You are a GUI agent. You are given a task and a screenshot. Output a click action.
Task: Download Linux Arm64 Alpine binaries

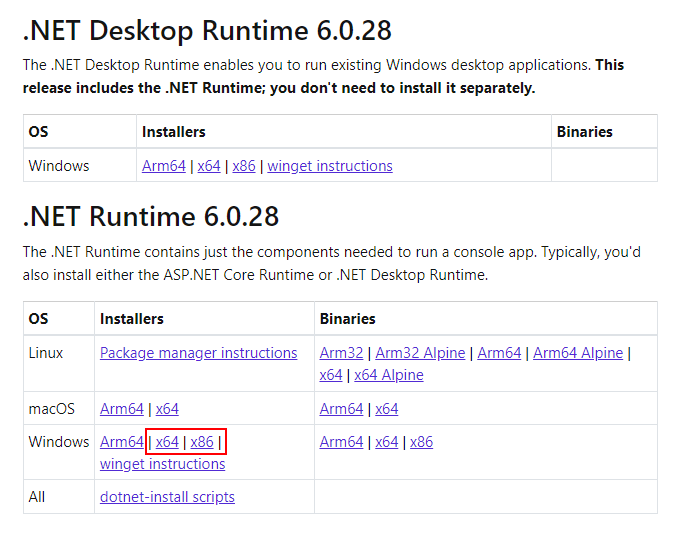point(578,353)
